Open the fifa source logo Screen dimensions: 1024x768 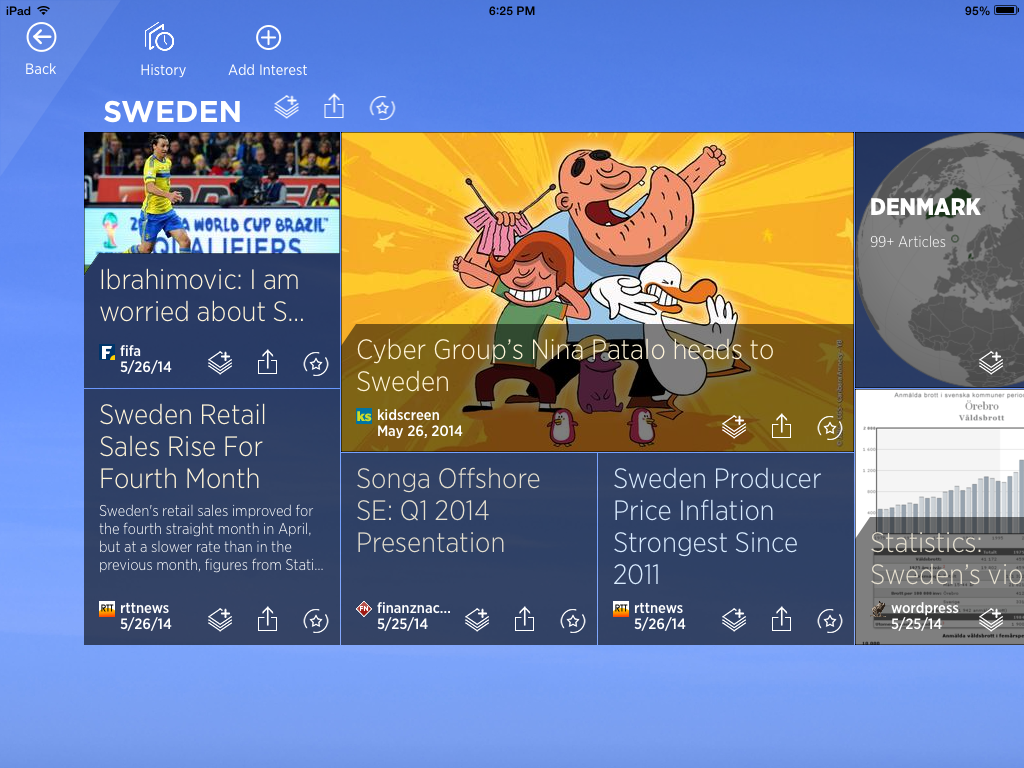click(107, 352)
